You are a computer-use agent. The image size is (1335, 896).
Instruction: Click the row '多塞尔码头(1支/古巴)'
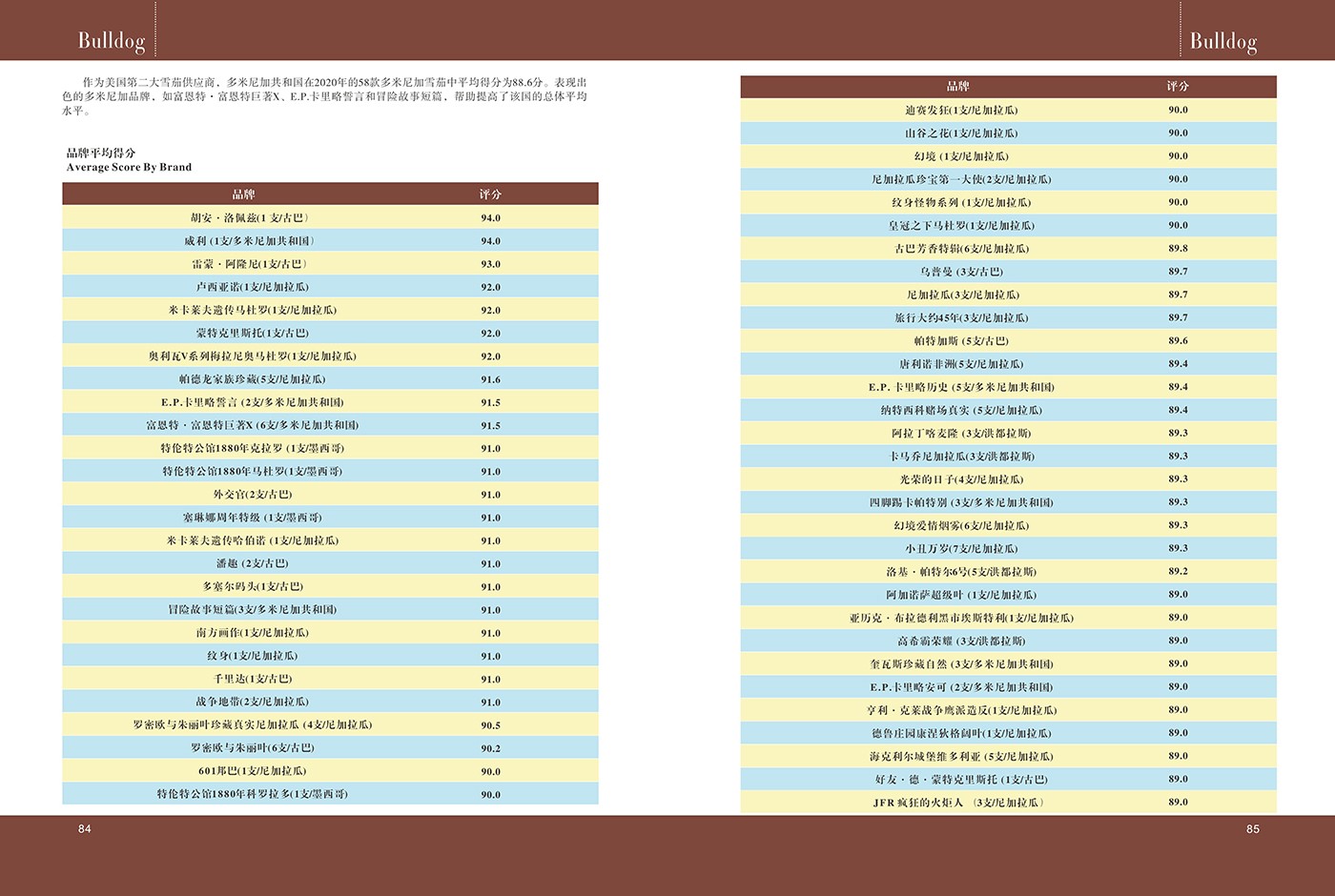[x=330, y=586]
